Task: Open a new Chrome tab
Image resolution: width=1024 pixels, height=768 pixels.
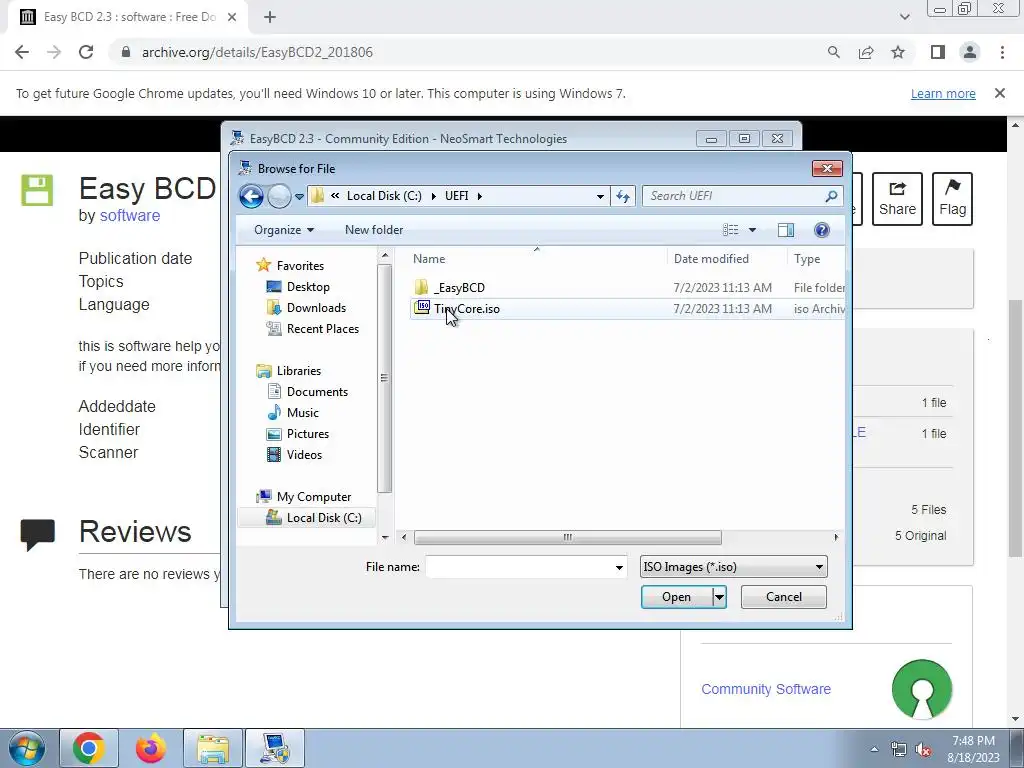Action: tap(270, 18)
